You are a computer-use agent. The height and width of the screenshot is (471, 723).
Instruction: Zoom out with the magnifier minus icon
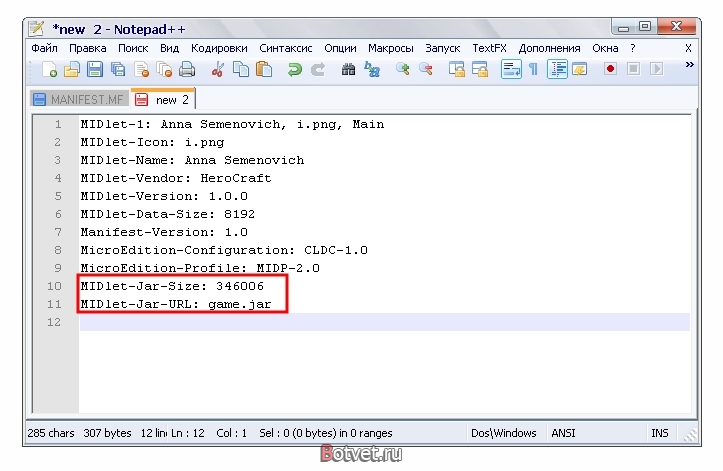[426, 70]
